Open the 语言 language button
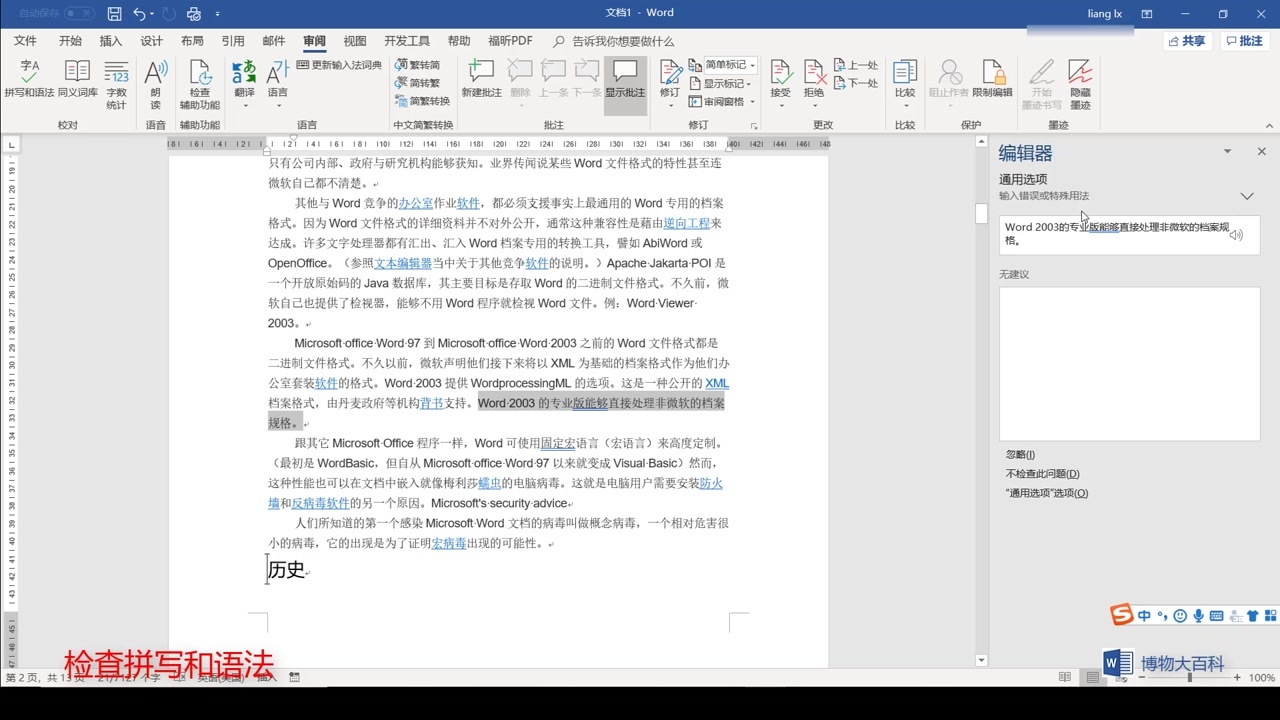1280x720 pixels. pos(277,84)
